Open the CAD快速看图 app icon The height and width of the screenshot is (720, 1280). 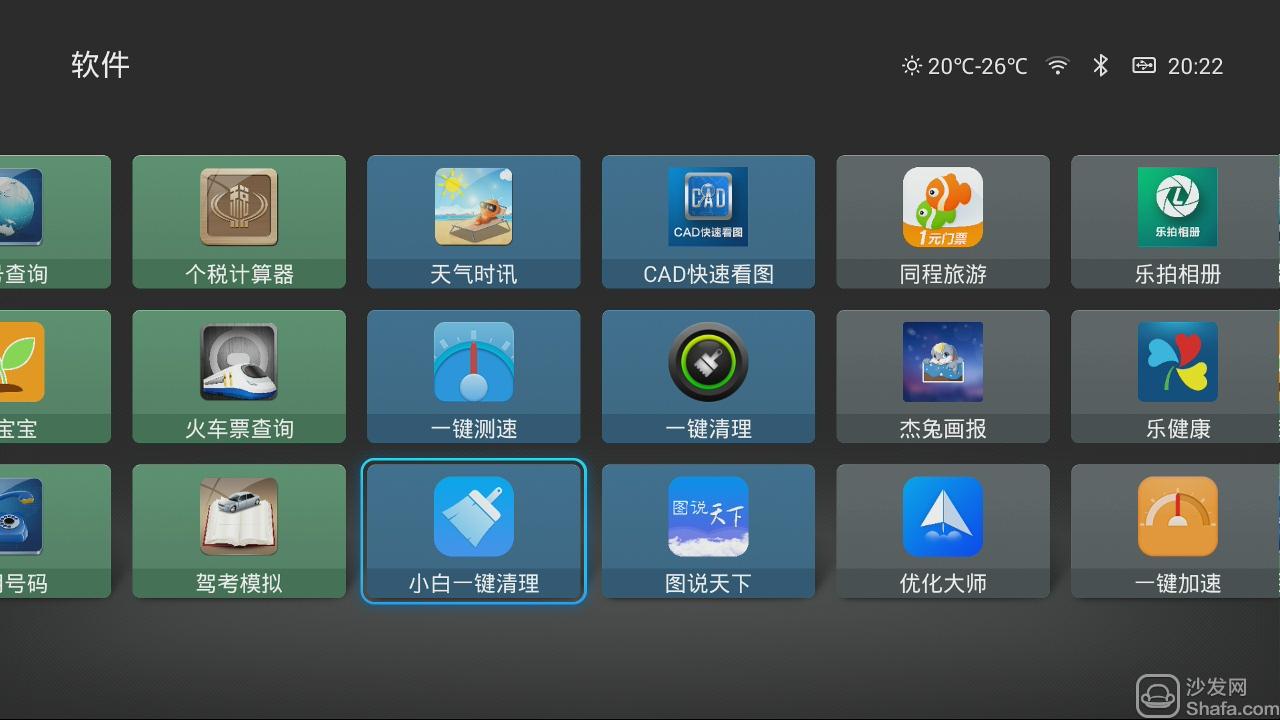(708, 207)
